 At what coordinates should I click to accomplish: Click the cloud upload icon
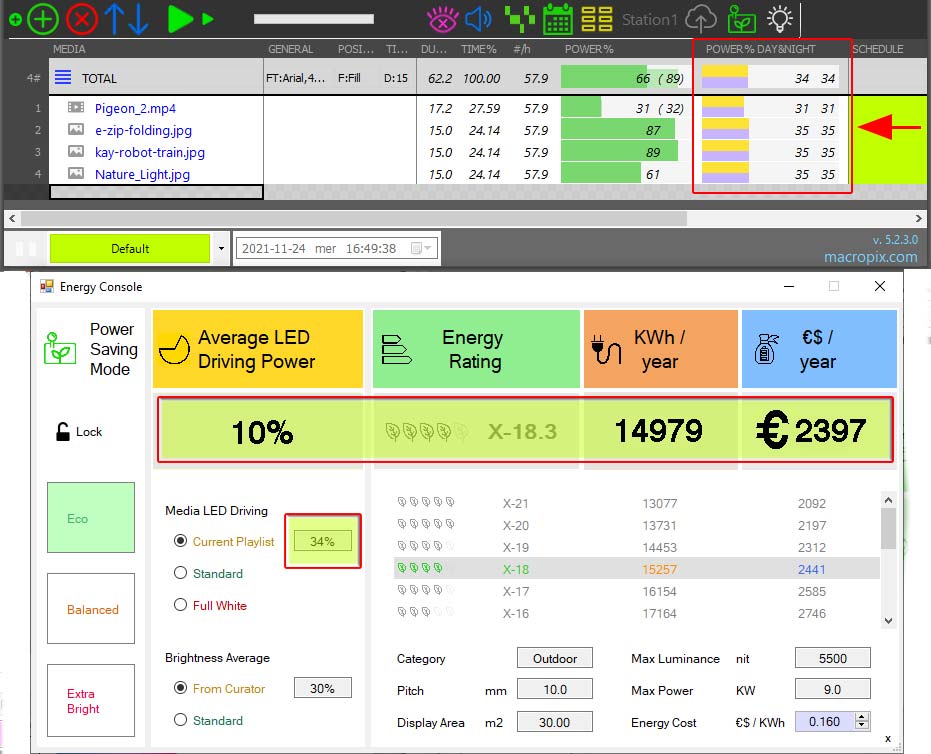pos(702,18)
